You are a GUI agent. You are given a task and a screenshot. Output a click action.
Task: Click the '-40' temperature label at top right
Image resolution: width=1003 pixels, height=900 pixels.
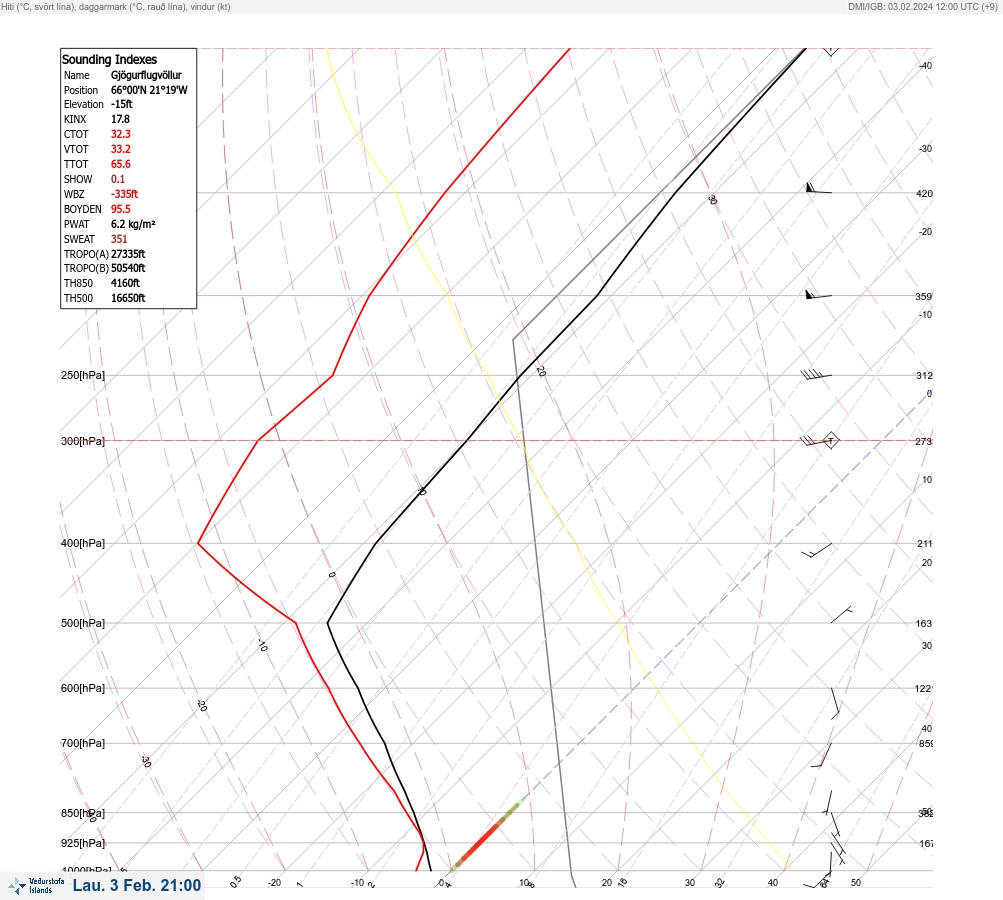[x=925, y=65]
